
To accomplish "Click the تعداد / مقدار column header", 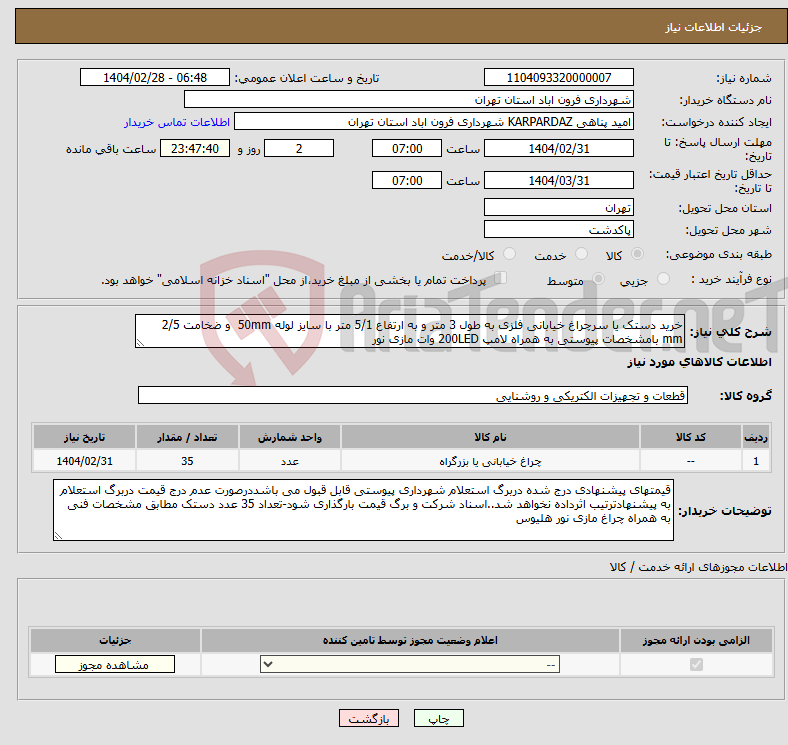I will 187,437.
